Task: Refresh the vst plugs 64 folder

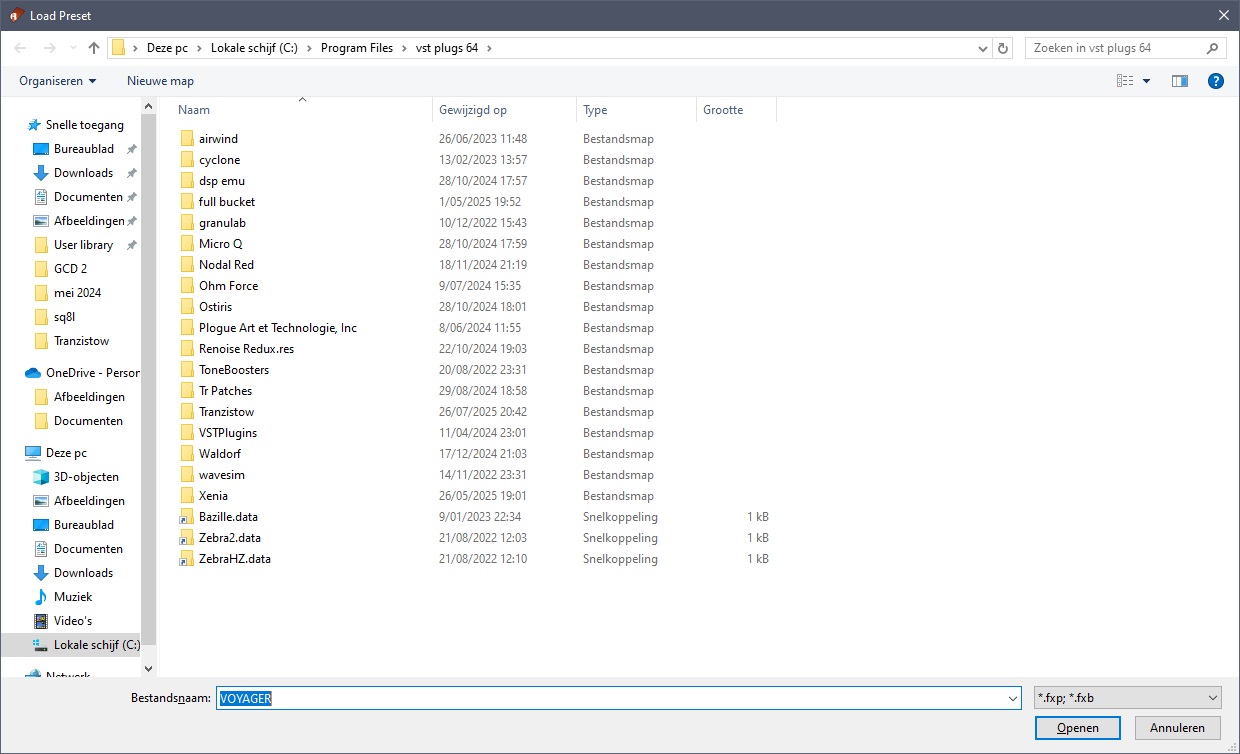Action: pyautogui.click(x=1004, y=48)
